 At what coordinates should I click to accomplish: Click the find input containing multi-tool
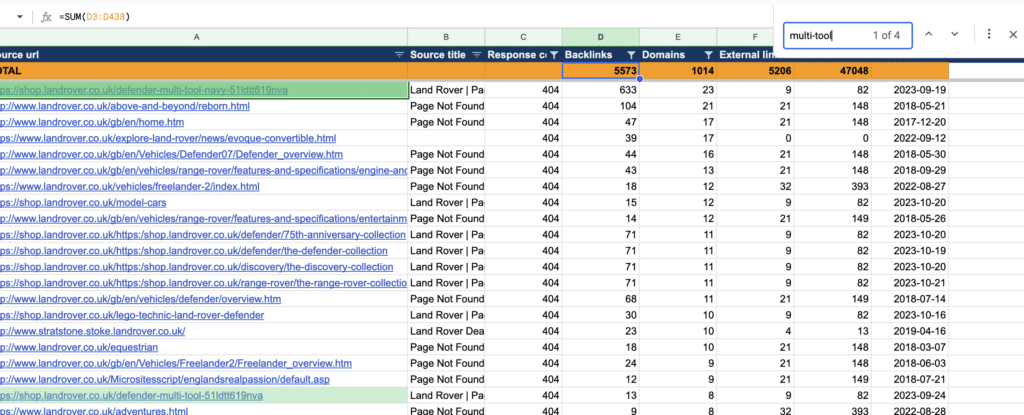(848, 35)
